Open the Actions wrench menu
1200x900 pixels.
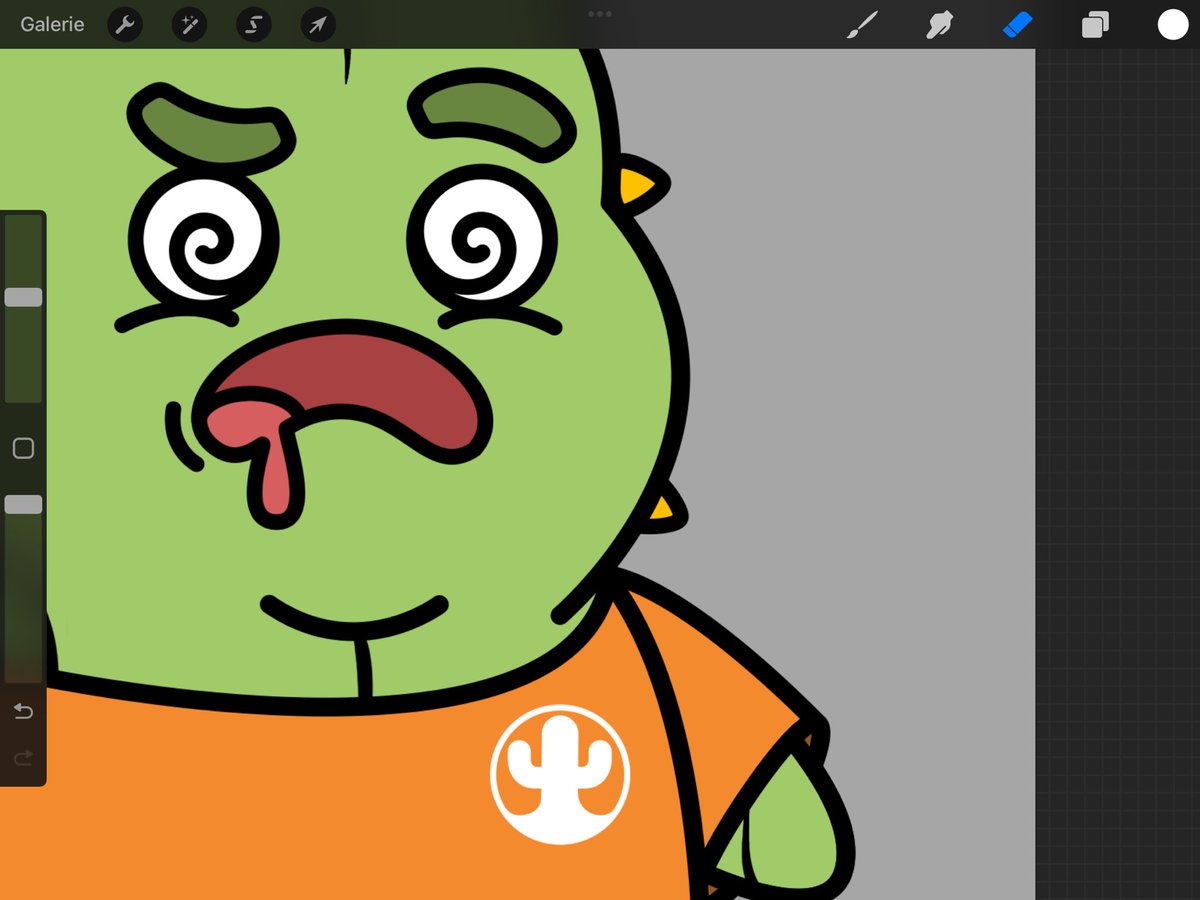[x=125, y=25]
